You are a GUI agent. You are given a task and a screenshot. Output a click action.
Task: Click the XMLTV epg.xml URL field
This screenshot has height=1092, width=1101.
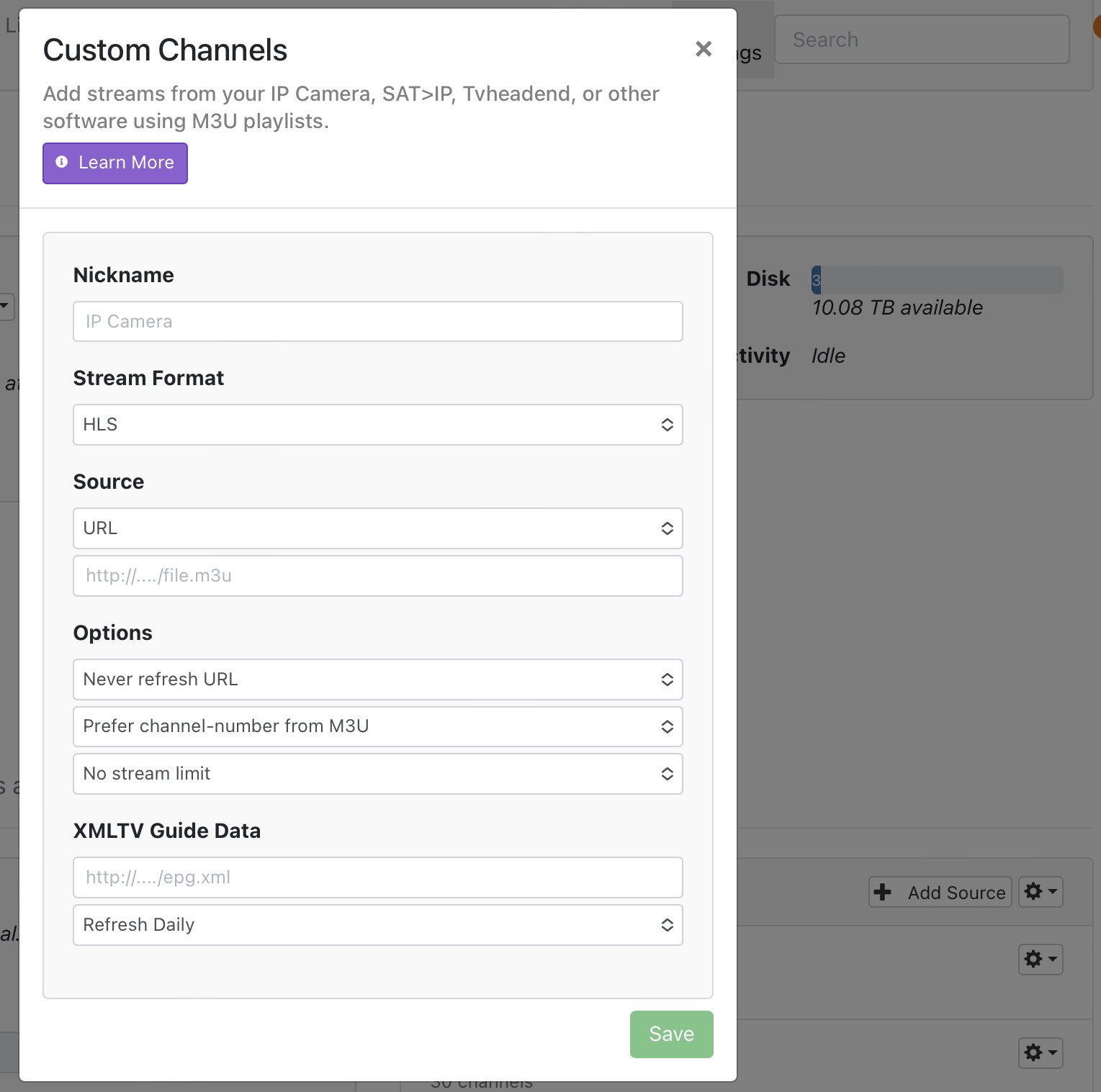coord(377,877)
